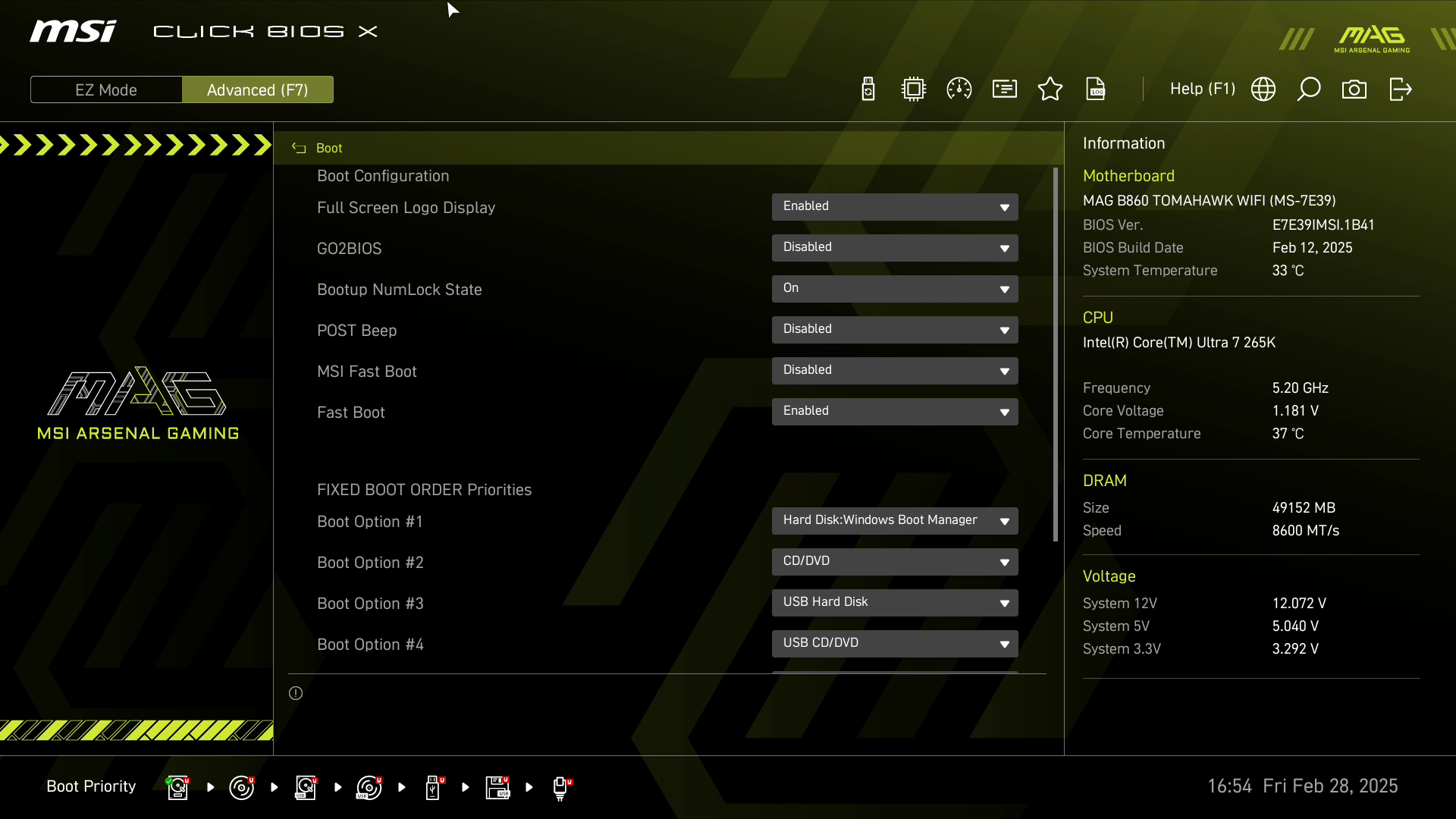Click the exit icon in the toolbar
This screenshot has width=1456, height=819.
click(x=1400, y=89)
